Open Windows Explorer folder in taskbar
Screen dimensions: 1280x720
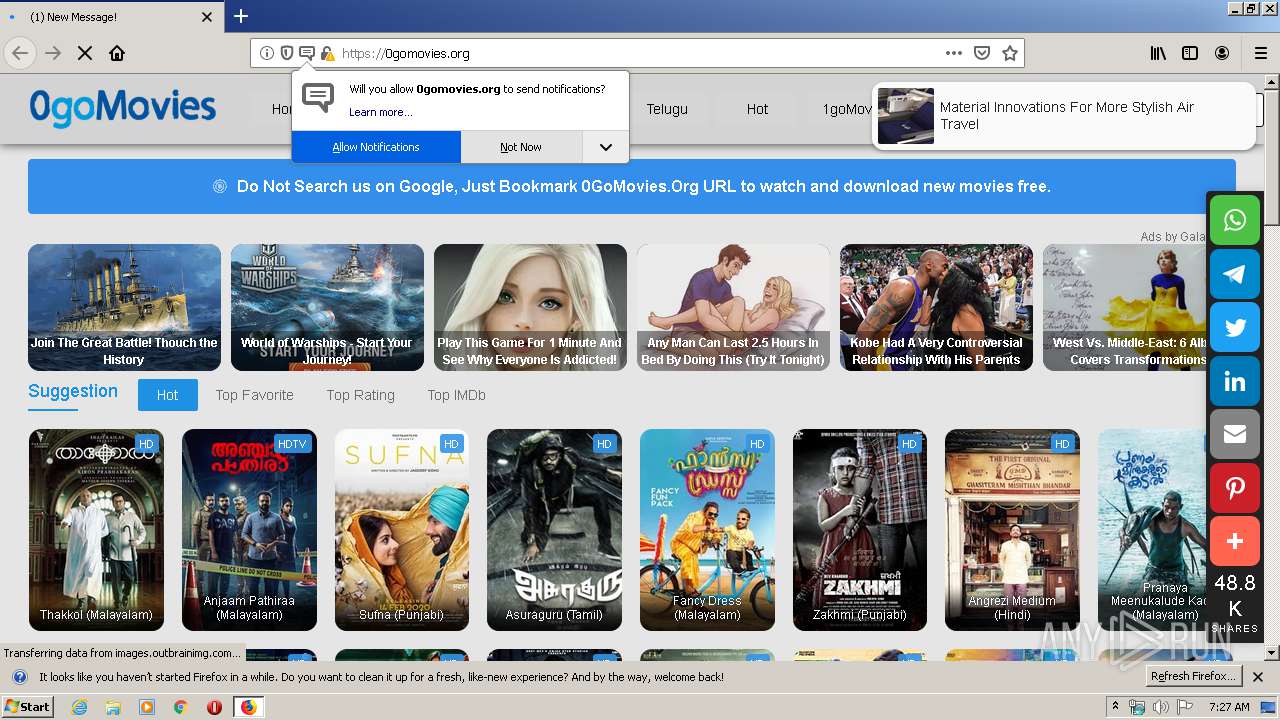(x=113, y=707)
